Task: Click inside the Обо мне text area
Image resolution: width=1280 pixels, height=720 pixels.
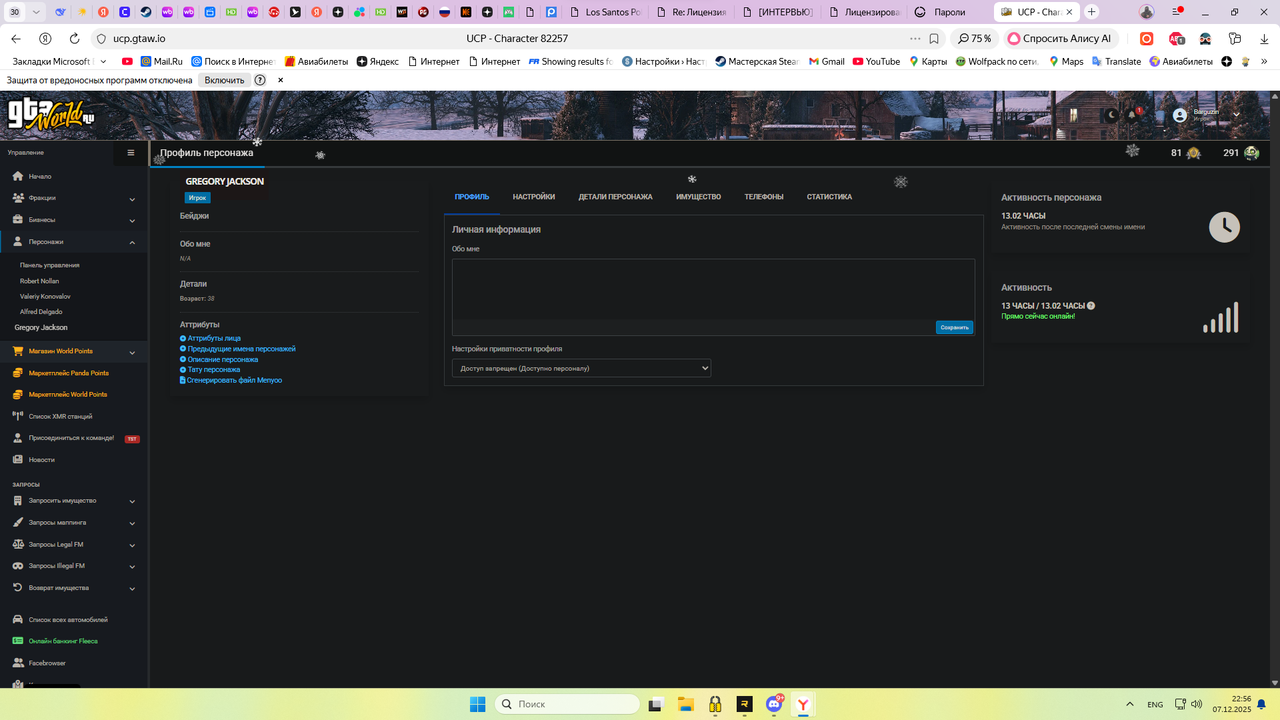Action: point(713,289)
